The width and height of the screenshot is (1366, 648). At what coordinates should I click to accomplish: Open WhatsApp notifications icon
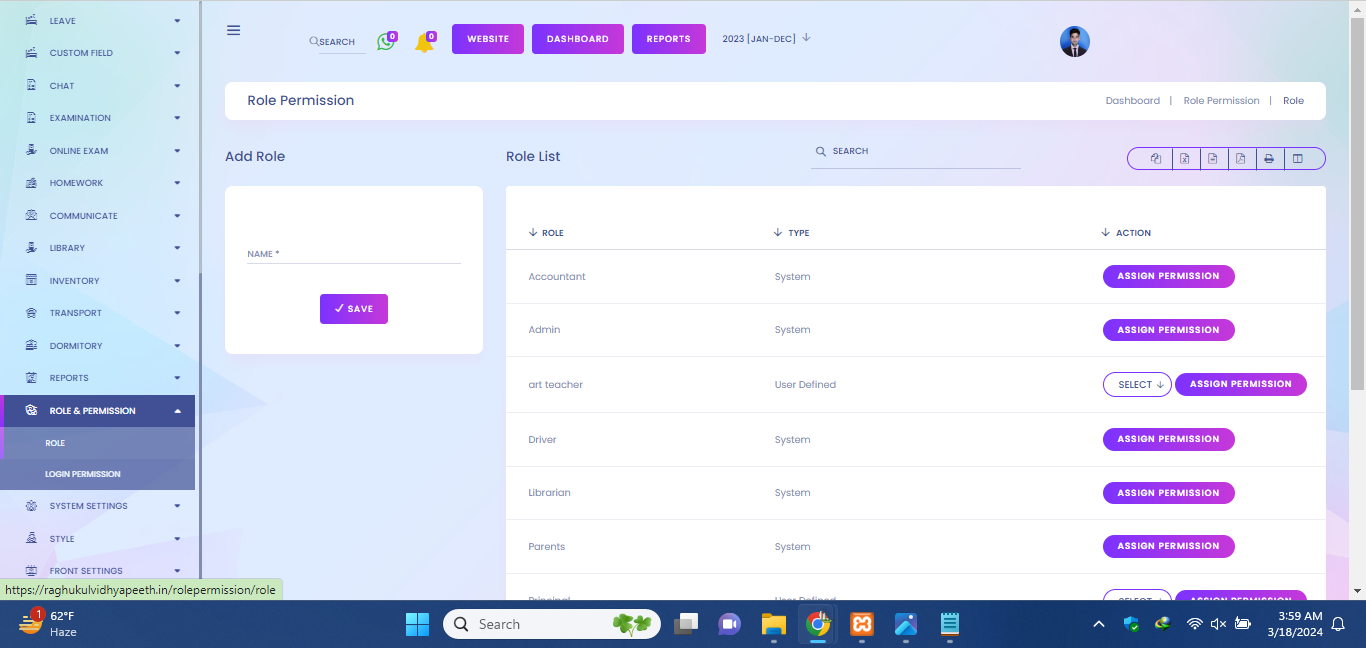pyautogui.click(x=386, y=42)
